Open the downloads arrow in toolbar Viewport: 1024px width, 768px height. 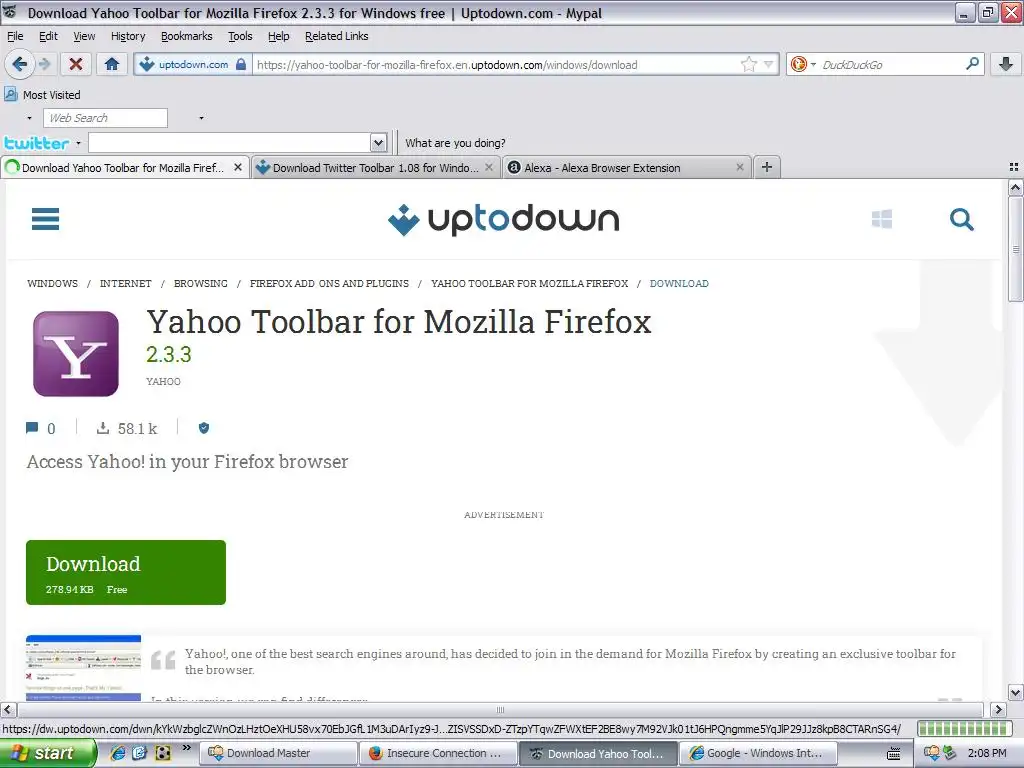click(x=1006, y=64)
